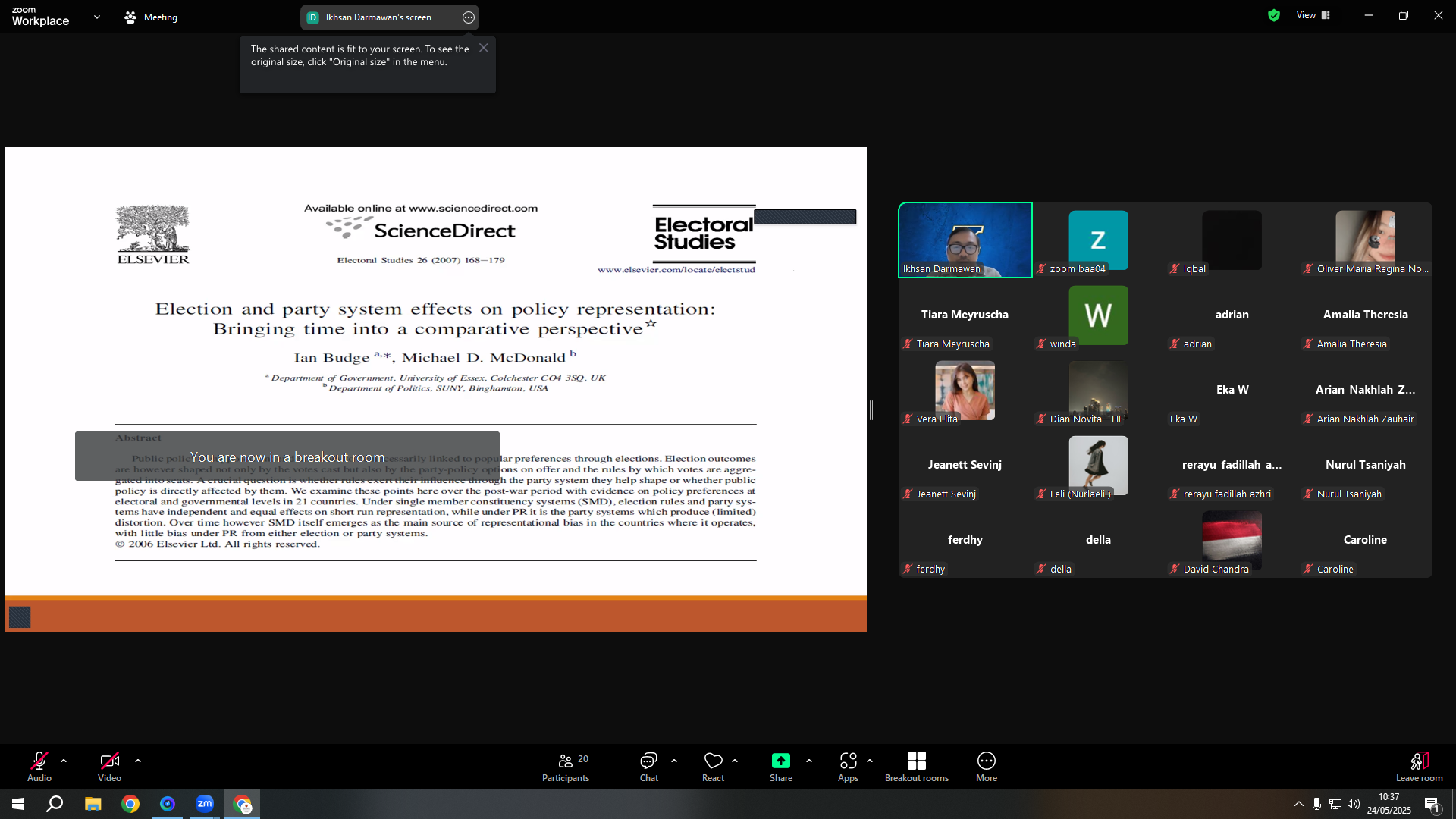Screen dimensions: 1456x819
Task: Select Tiara Meyruscha's participant tile
Action: (965, 315)
